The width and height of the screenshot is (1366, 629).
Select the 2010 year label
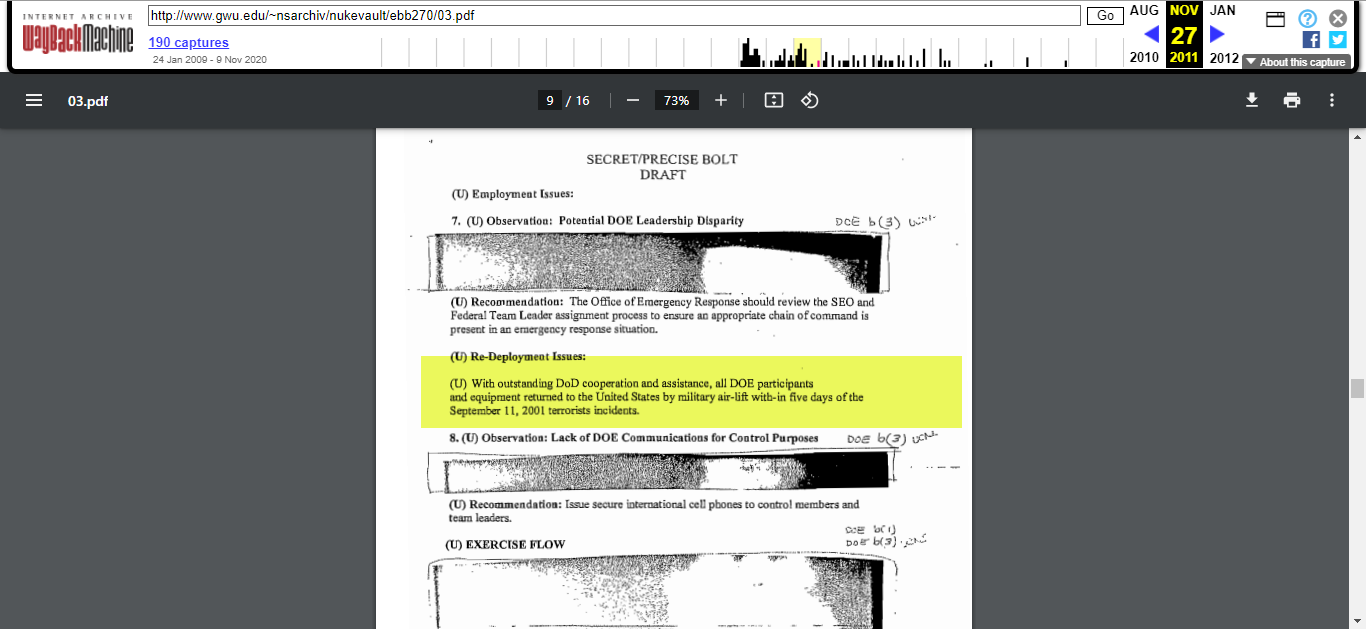click(x=1144, y=58)
